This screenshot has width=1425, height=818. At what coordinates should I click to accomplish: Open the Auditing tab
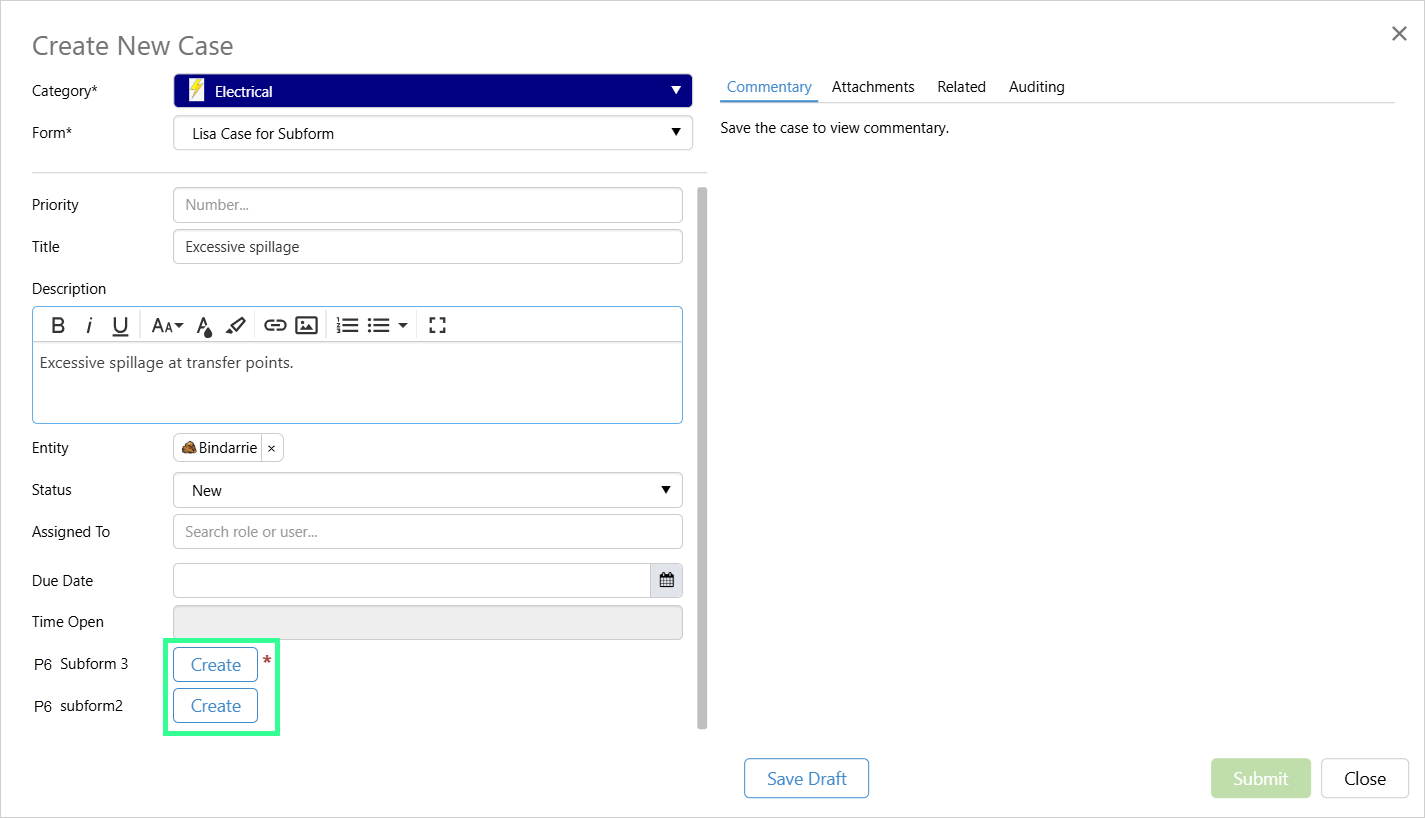click(1036, 87)
